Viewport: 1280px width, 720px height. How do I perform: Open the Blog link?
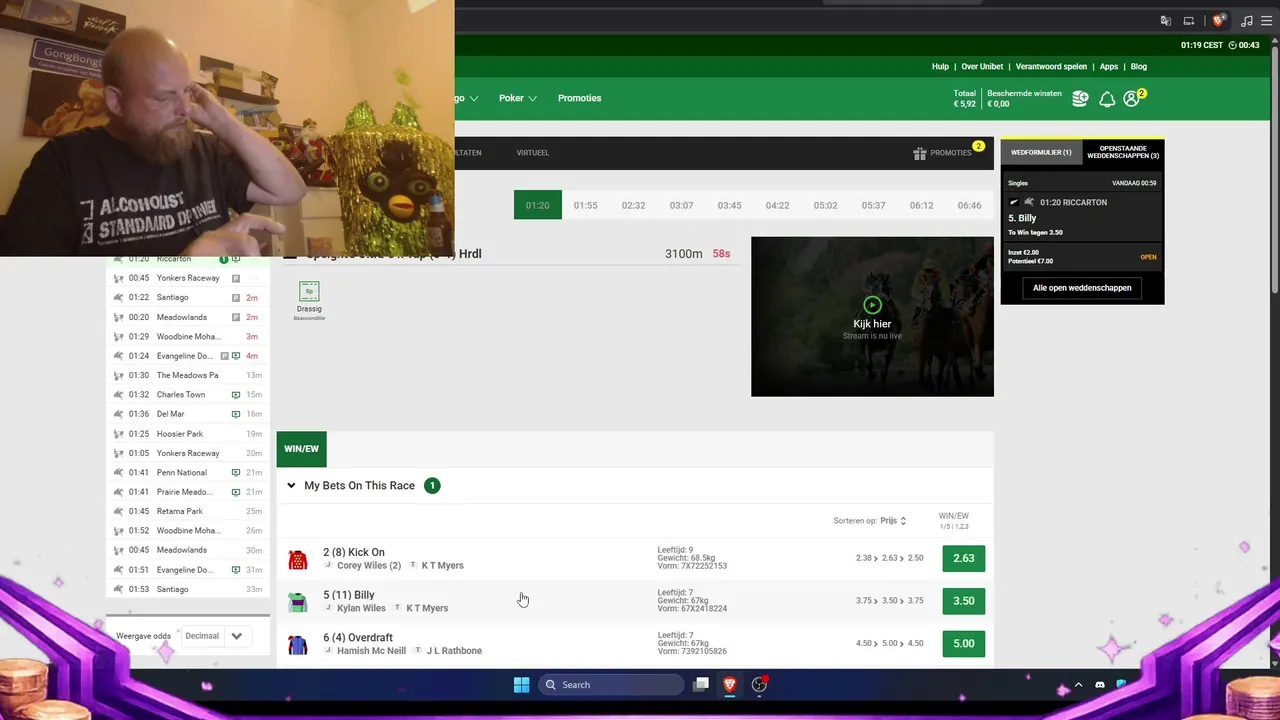1139,67
